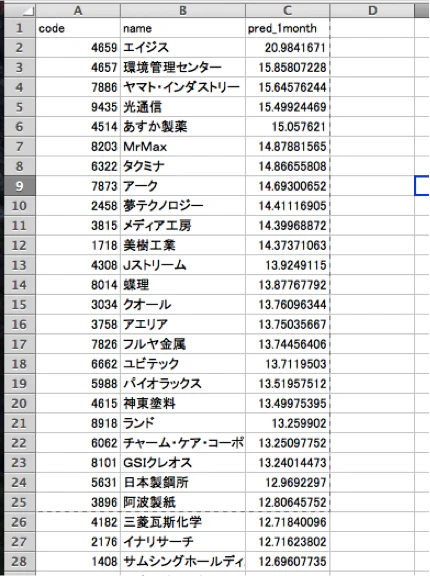430x576 pixels.
Task: Click the name cell 'イナリサーチ'
Action: [183, 541]
